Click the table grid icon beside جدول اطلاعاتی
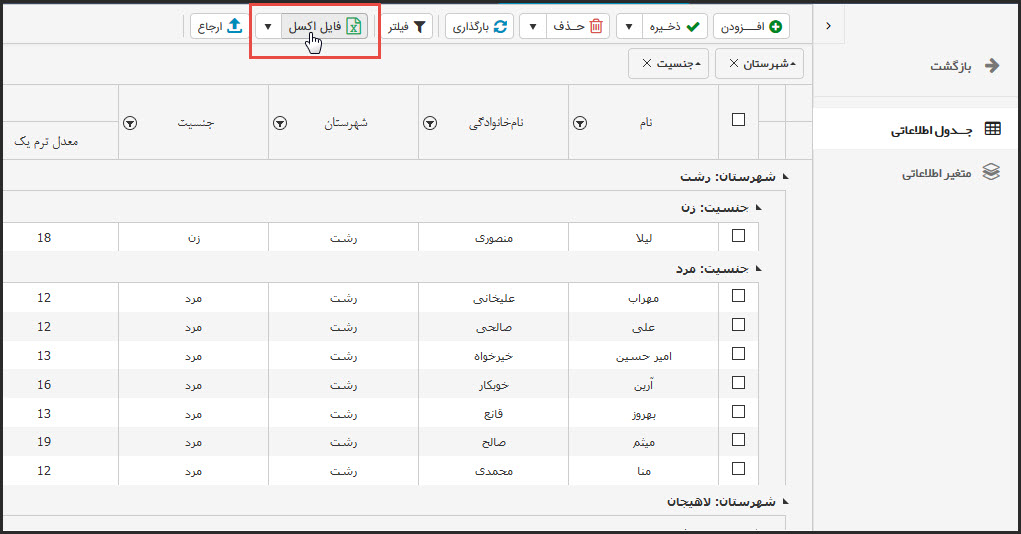Viewport: 1021px width, 534px height. coord(992,129)
